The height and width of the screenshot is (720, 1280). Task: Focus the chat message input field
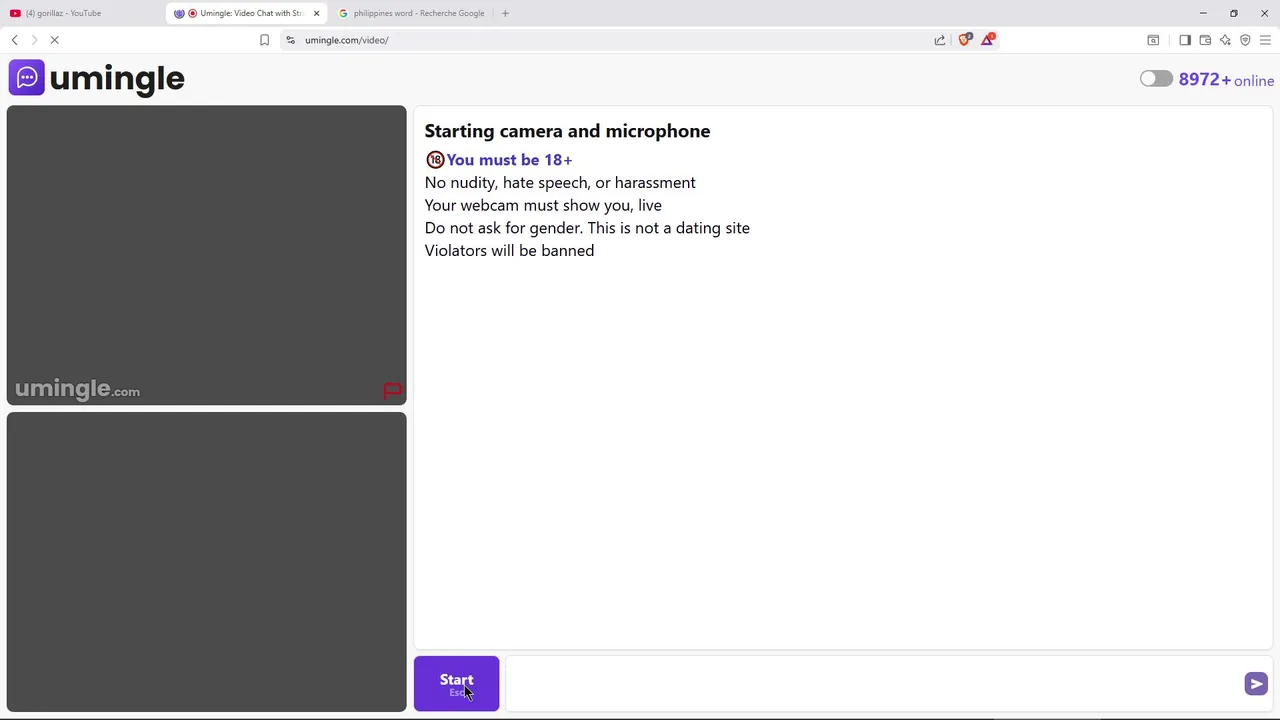[875, 684]
